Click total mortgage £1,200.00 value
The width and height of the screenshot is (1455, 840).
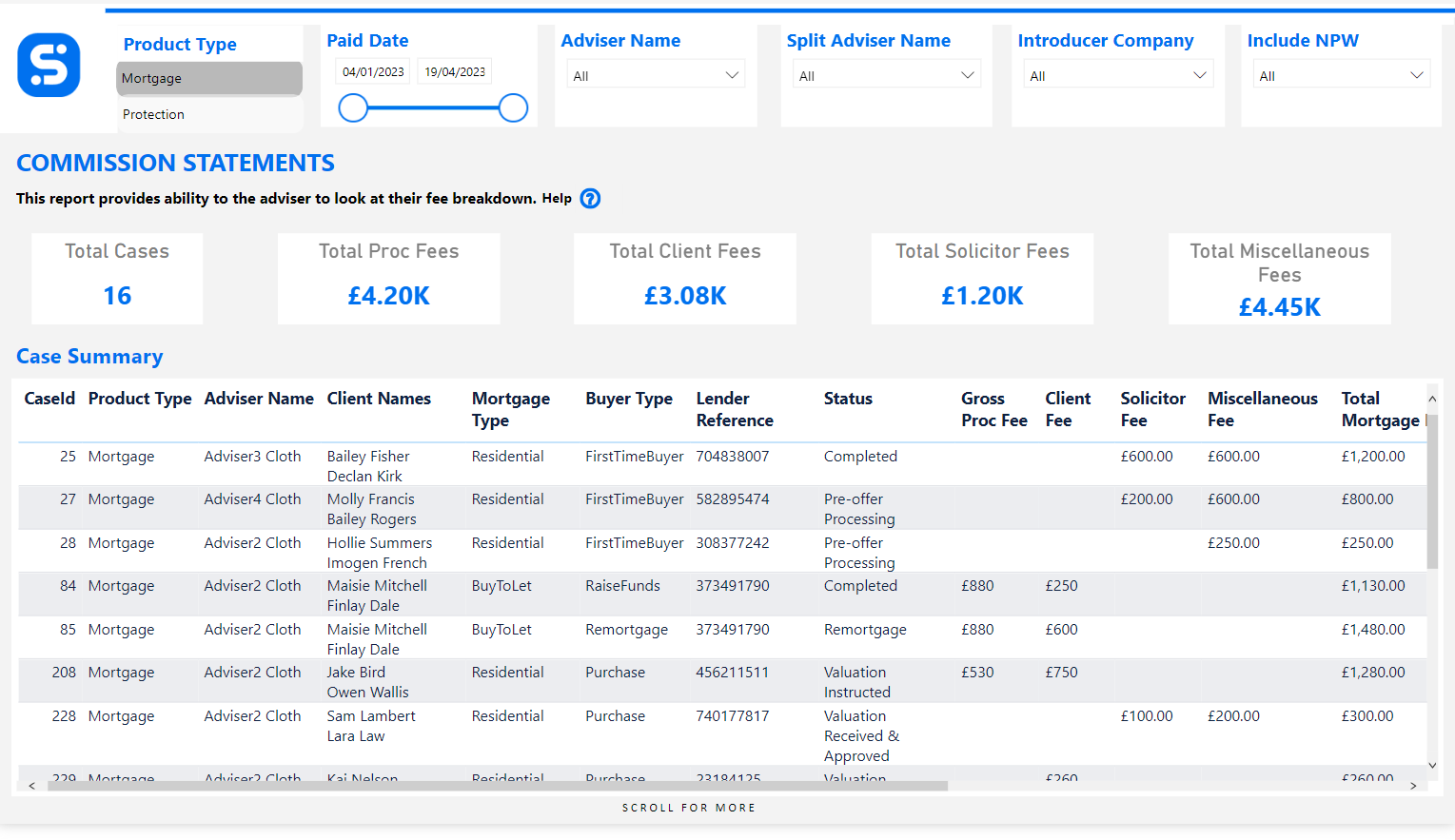pos(1372,457)
